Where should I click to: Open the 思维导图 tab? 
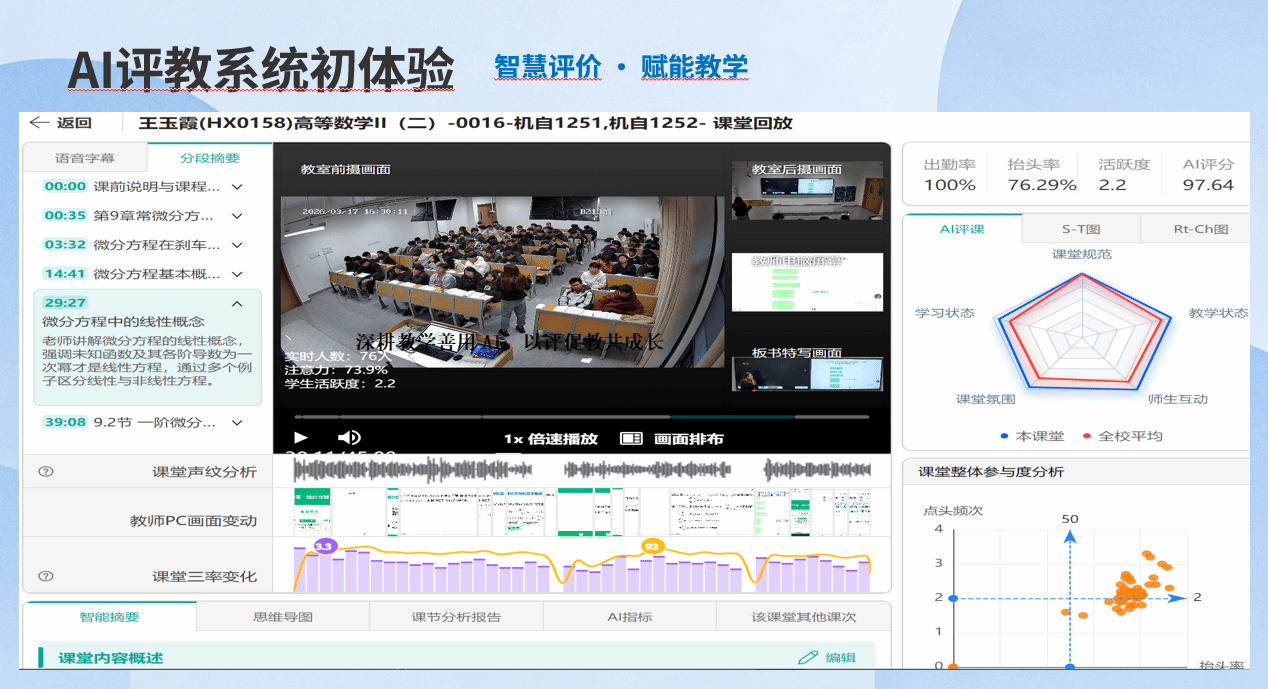(283, 617)
